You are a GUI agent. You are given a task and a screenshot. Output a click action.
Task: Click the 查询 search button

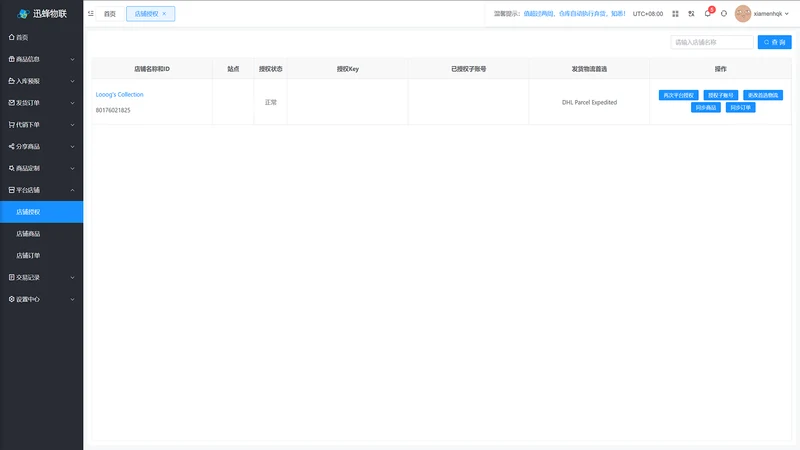pyautogui.click(x=774, y=42)
